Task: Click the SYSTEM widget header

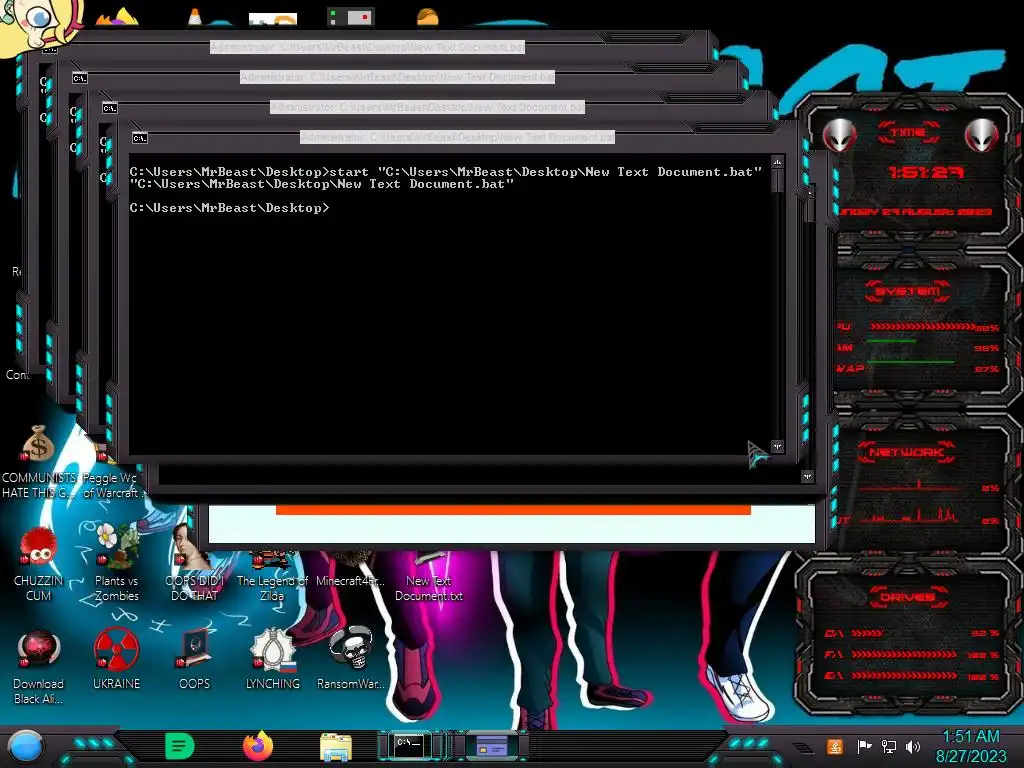Action: tap(908, 291)
